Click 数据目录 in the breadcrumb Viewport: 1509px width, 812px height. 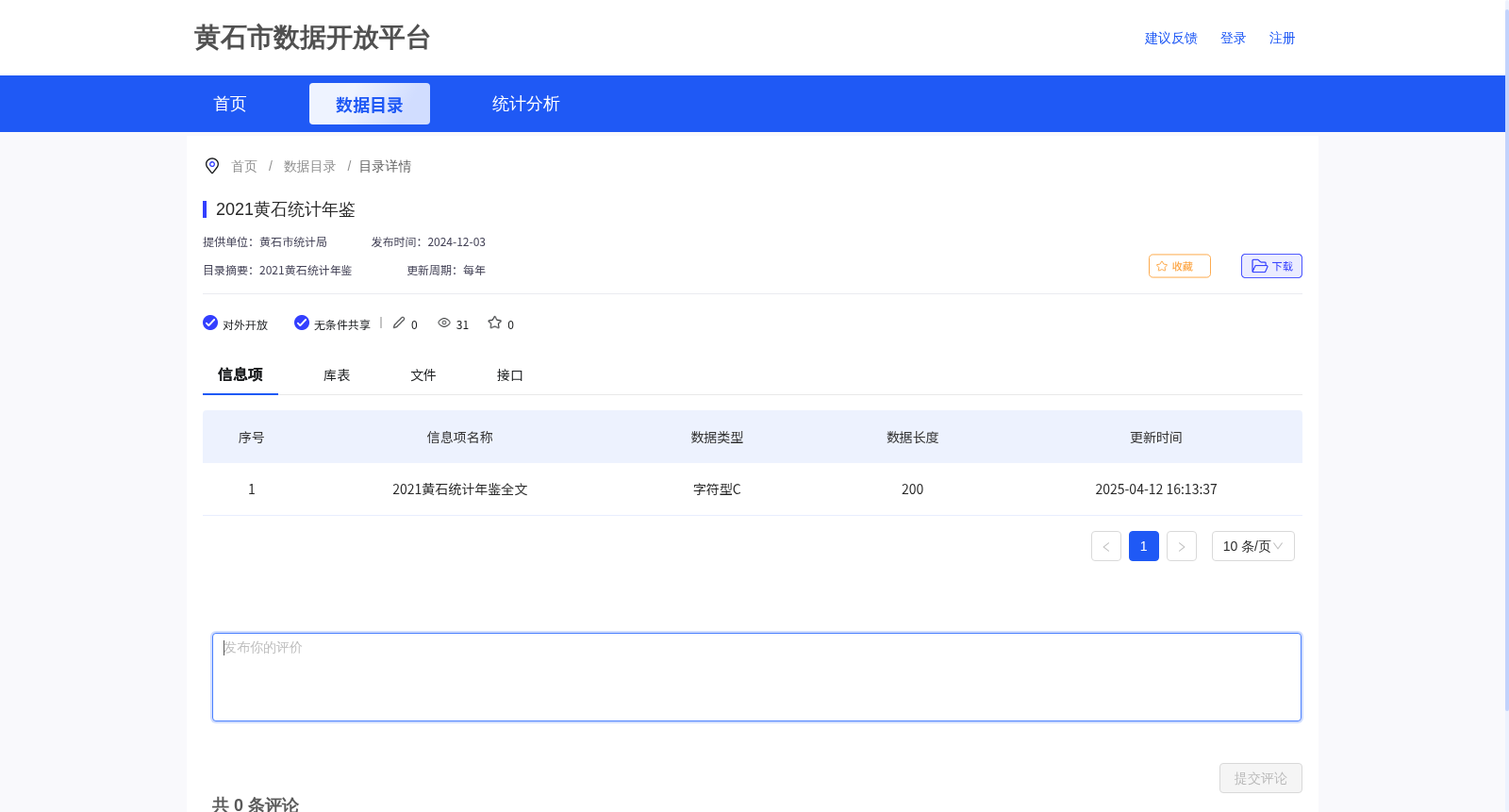coord(310,166)
